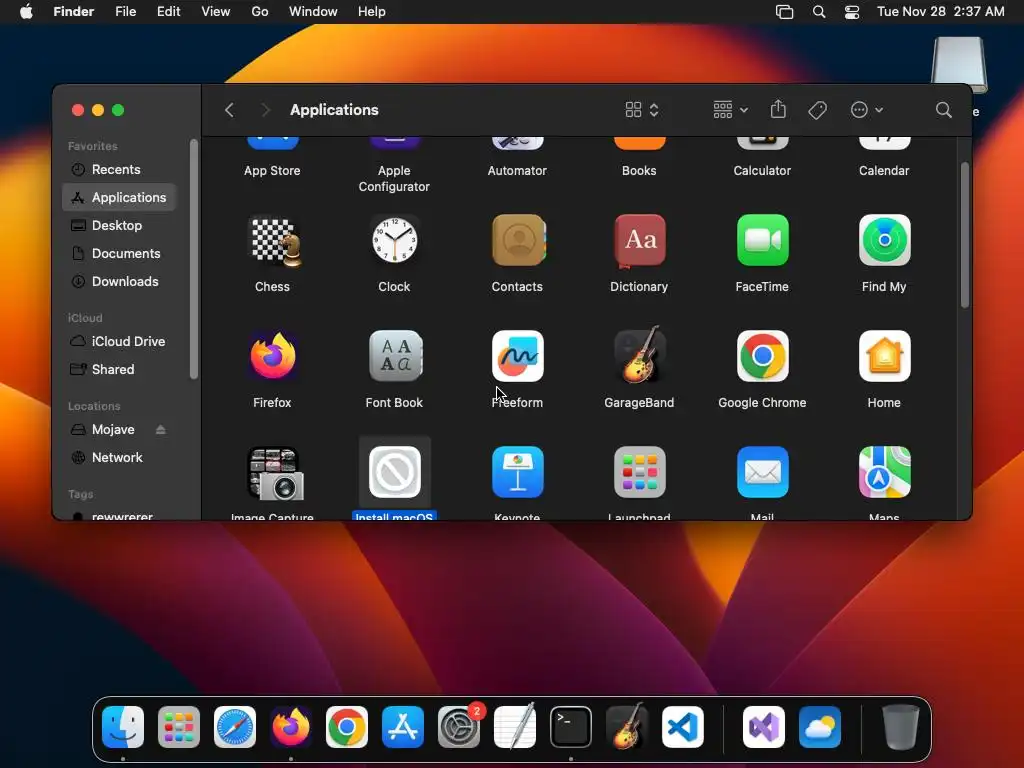Open Safari from the Dock
Image resolution: width=1024 pixels, height=768 pixels.
(235, 726)
